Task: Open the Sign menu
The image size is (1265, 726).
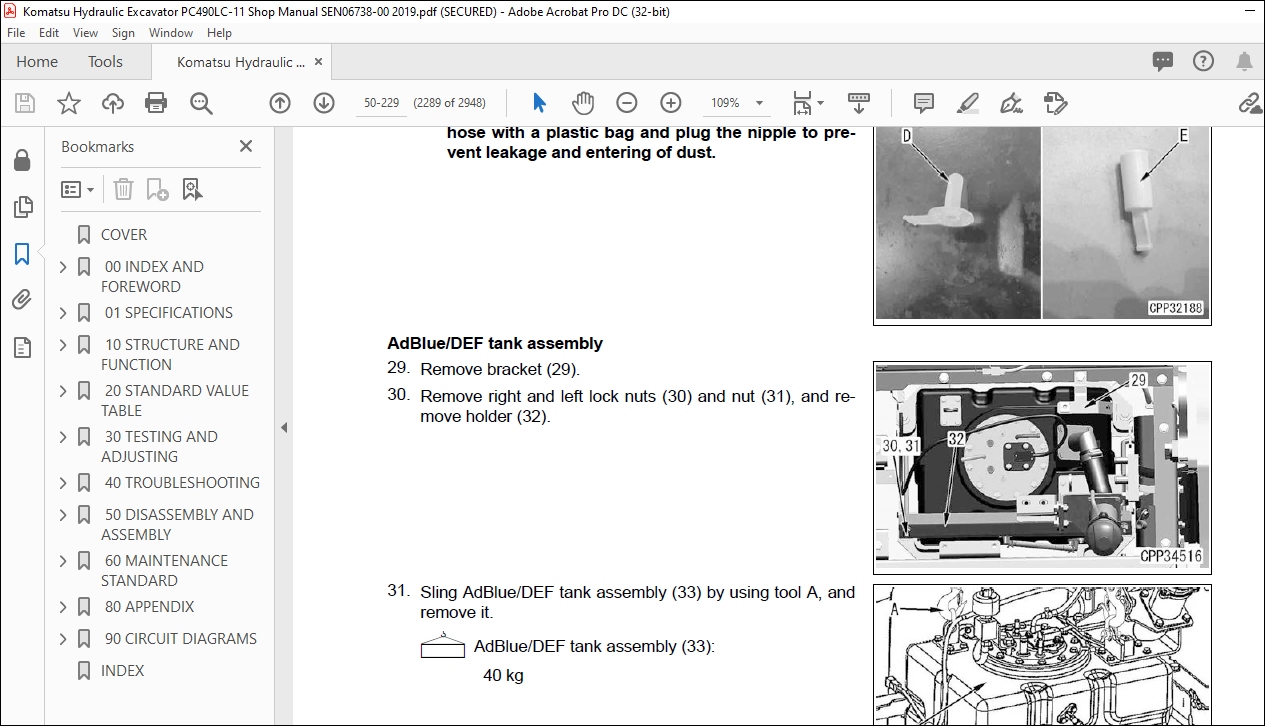Action: pos(123,33)
